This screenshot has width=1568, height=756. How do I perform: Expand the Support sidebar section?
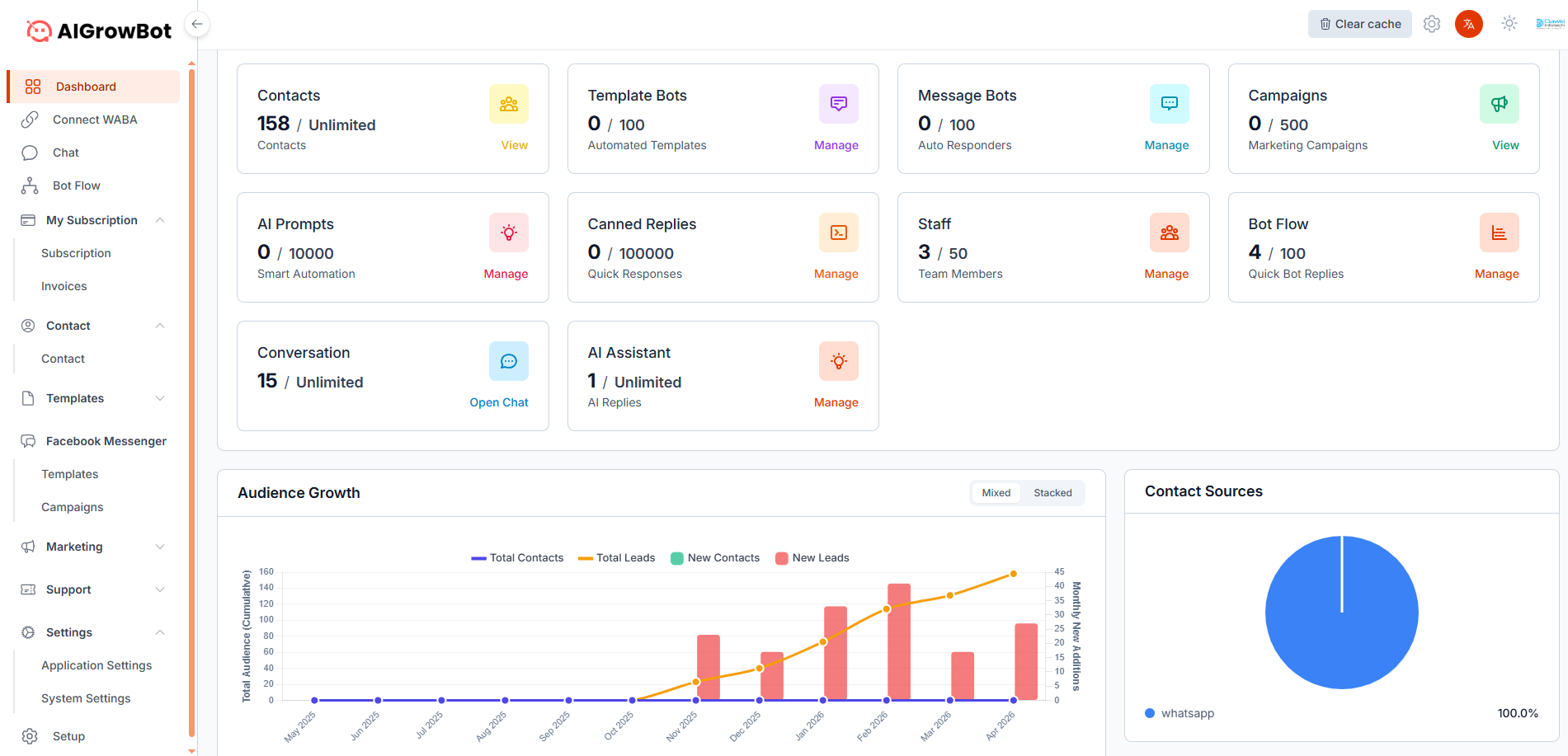click(68, 589)
